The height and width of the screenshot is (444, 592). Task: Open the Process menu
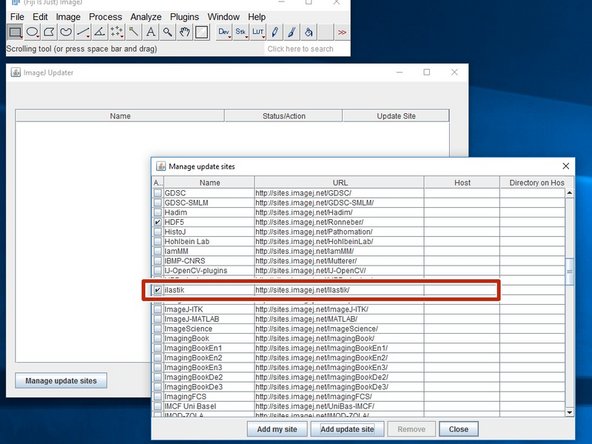105,17
